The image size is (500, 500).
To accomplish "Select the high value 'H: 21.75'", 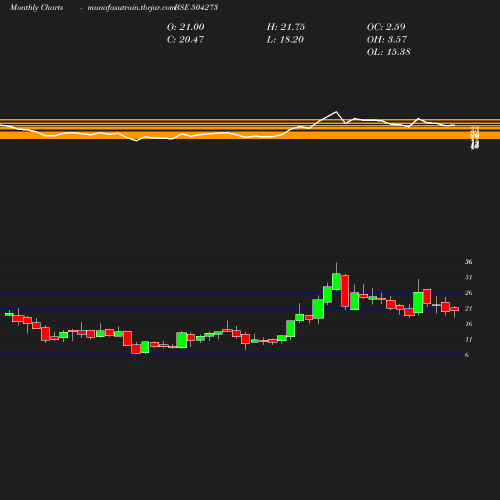I will (x=286, y=27).
